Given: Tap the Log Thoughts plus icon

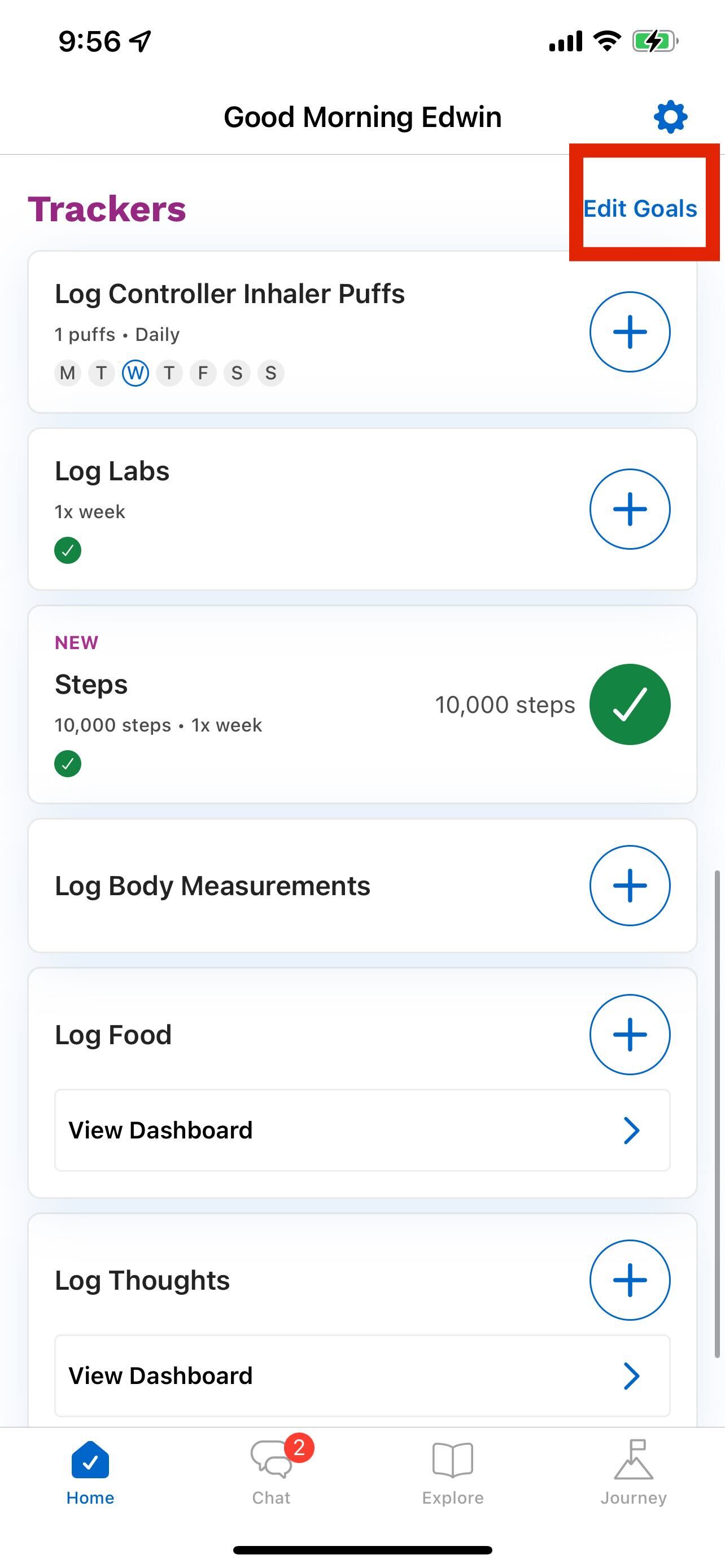Looking at the screenshot, I should 630,1280.
